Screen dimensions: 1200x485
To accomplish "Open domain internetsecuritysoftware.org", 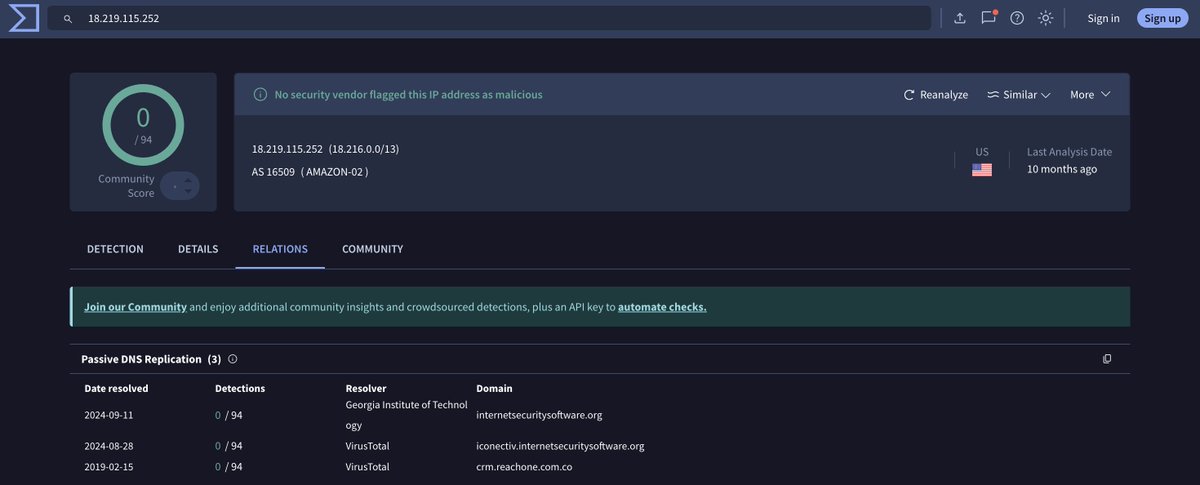I will pyautogui.click(x=539, y=415).
